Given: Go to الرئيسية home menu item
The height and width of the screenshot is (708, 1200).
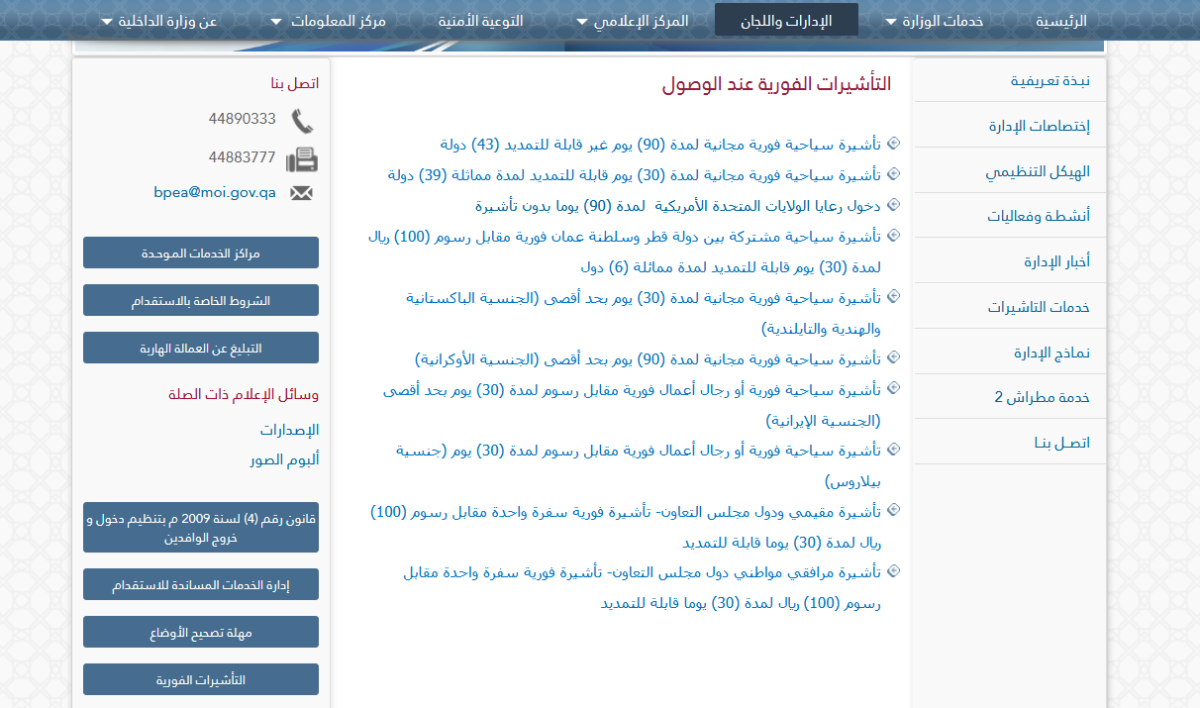Looking at the screenshot, I should coord(1061,21).
